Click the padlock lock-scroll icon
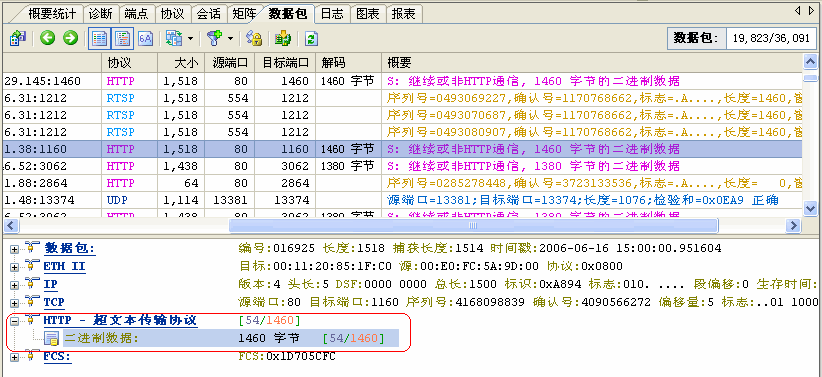The height and width of the screenshot is (377, 822). (x=255, y=38)
